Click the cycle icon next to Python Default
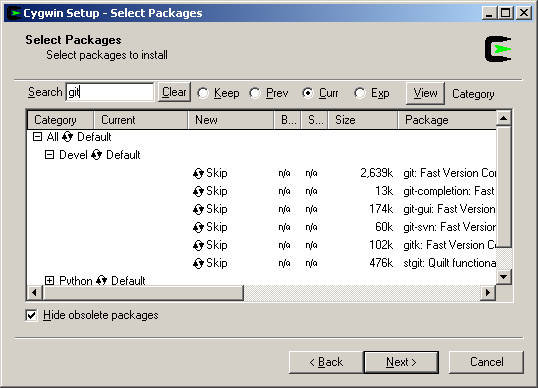 click(101, 280)
